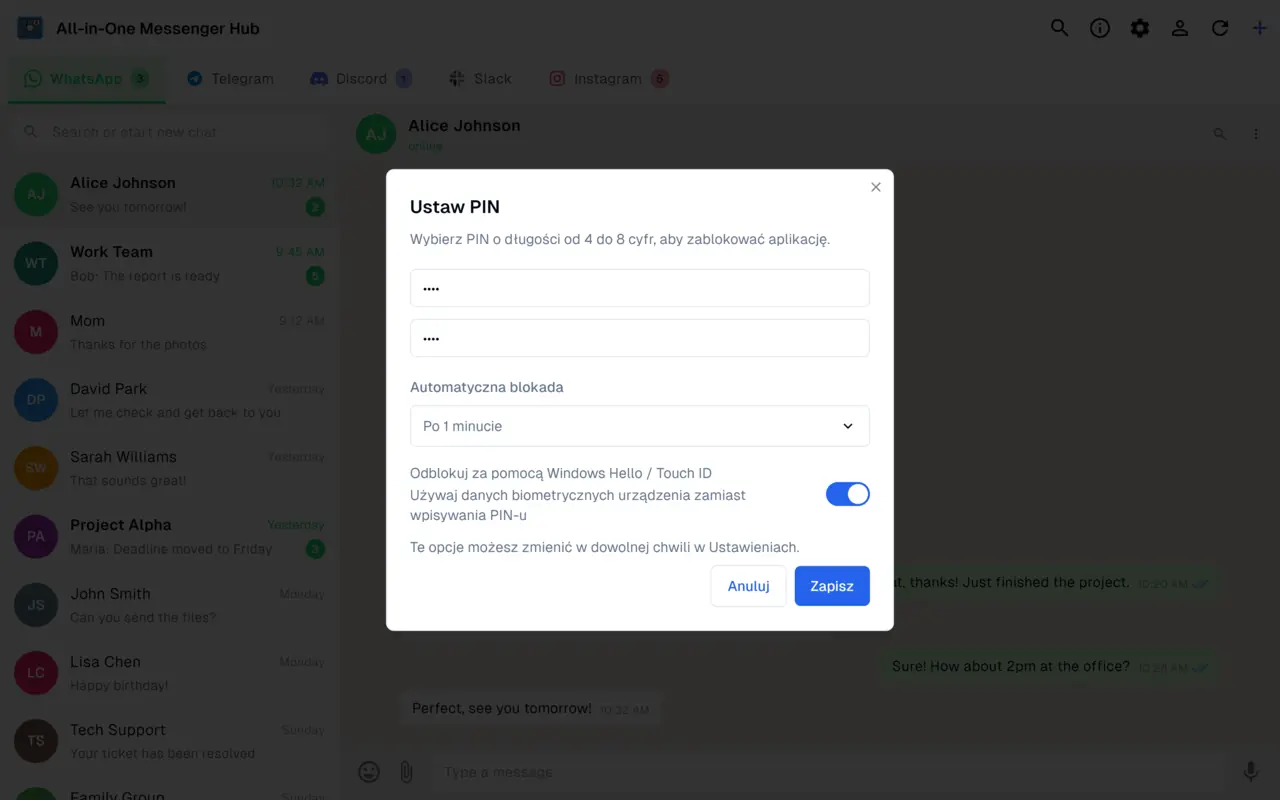The image size is (1280, 800).
Task: Click the refresh icon in header
Action: click(x=1220, y=28)
